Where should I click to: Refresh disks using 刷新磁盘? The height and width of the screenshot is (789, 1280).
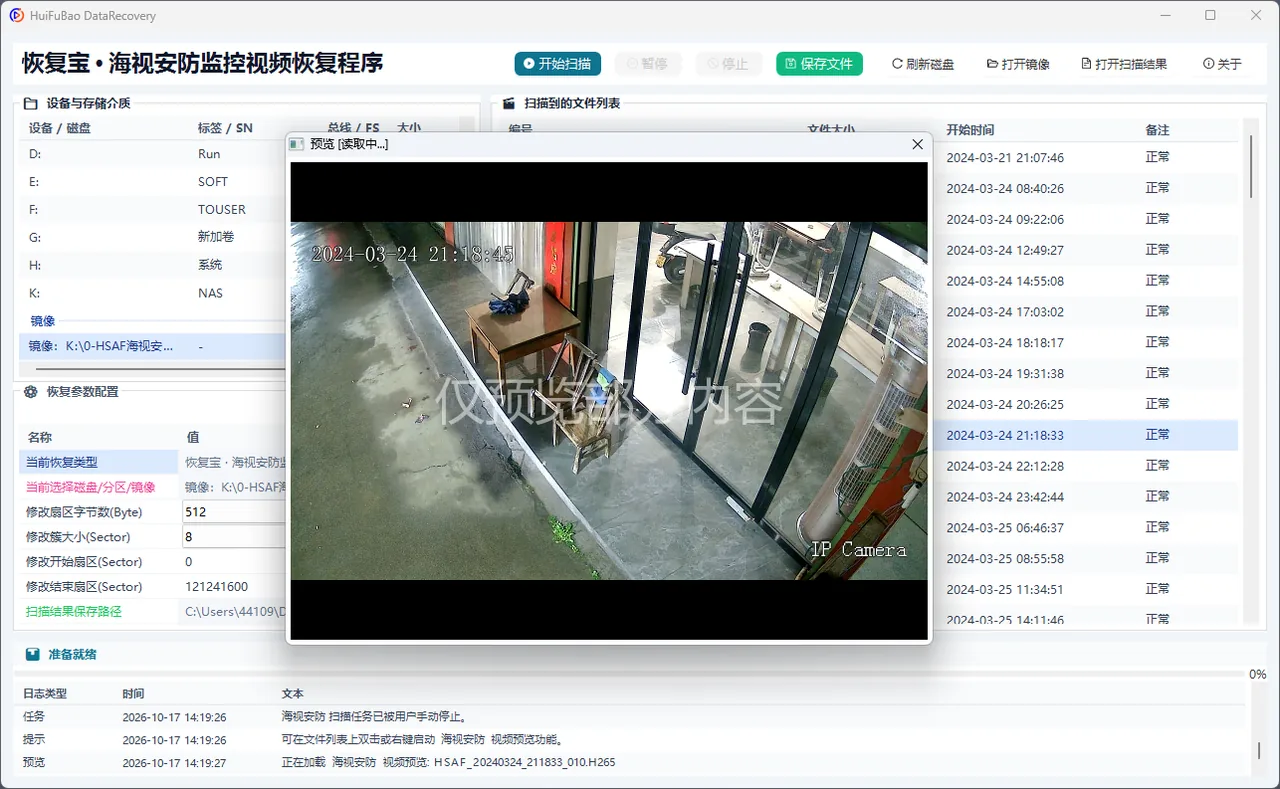(923, 64)
